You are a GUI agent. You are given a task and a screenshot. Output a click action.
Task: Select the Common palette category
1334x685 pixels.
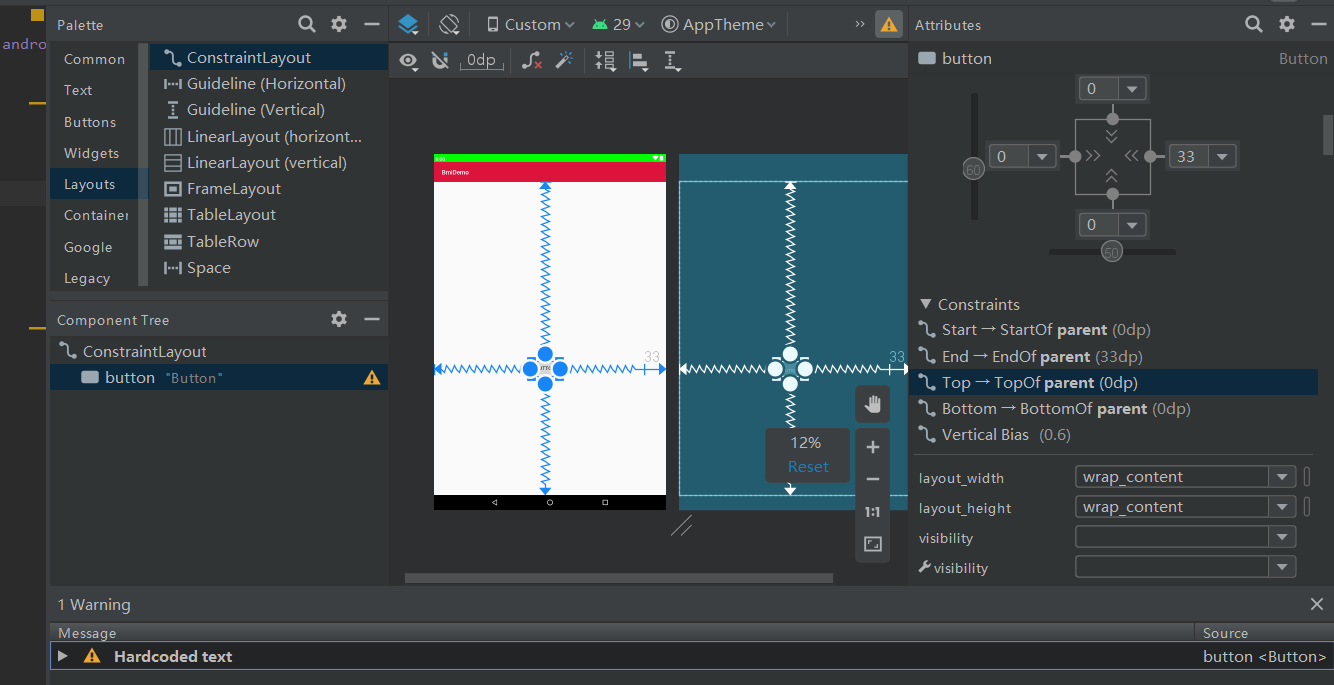(x=95, y=59)
